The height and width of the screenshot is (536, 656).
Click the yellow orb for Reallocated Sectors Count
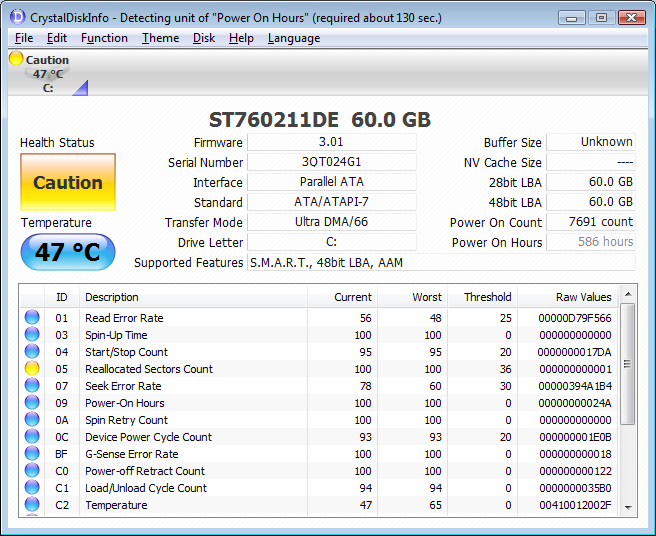[32, 369]
